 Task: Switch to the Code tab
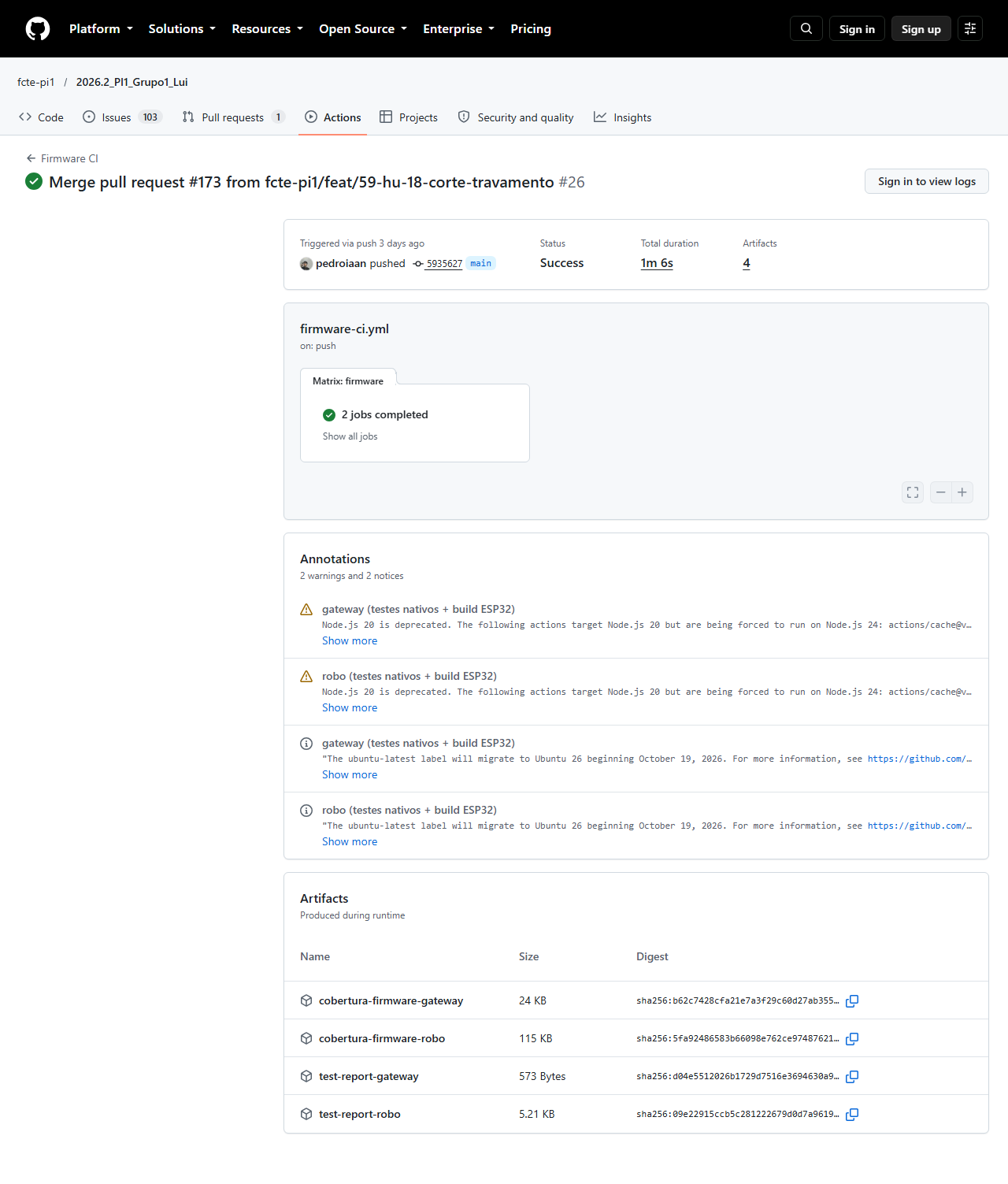coord(41,117)
